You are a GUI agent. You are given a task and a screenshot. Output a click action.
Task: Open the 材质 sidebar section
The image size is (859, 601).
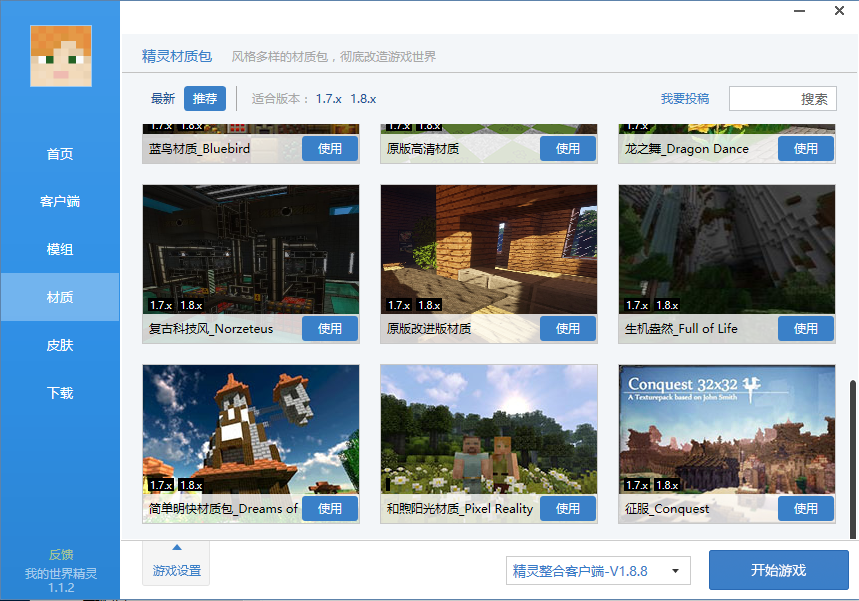(60, 297)
